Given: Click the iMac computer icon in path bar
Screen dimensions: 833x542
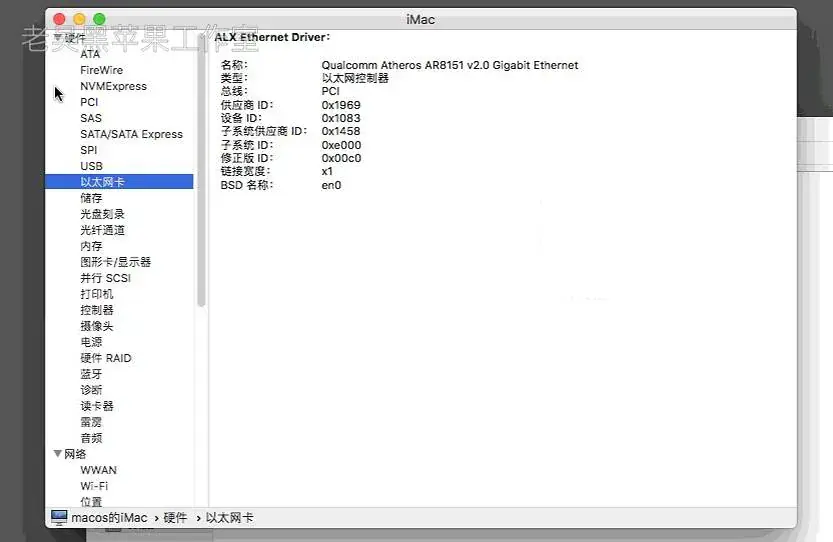Looking at the screenshot, I should [59, 517].
